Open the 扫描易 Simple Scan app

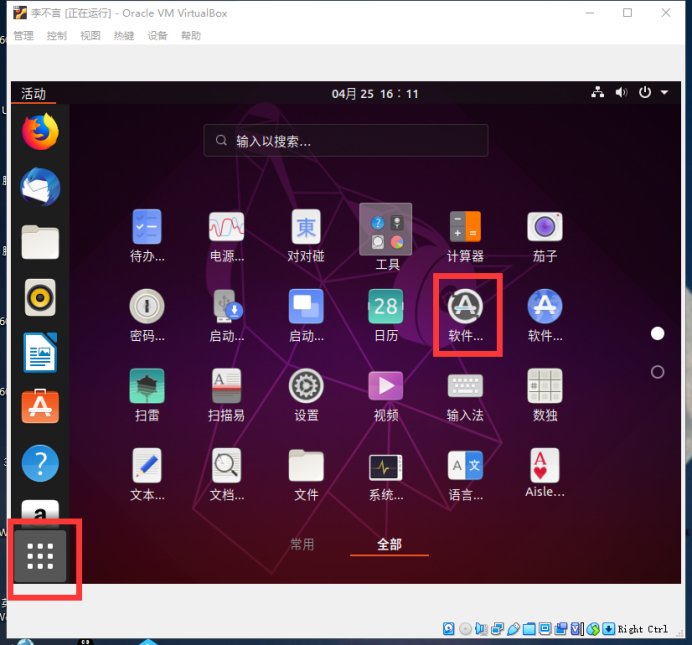click(x=226, y=395)
